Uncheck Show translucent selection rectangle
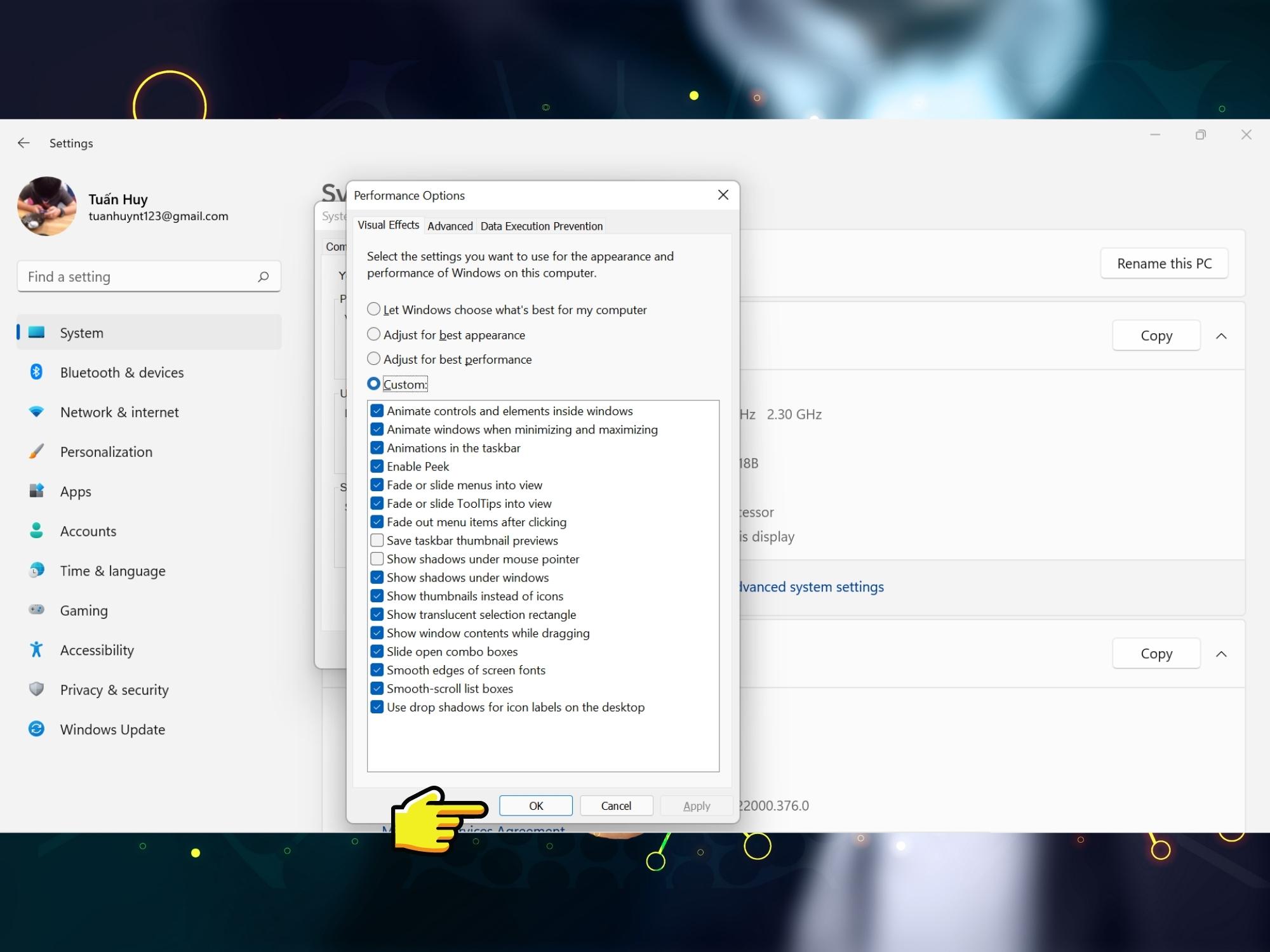Image resolution: width=1270 pixels, height=952 pixels. pyautogui.click(x=377, y=614)
